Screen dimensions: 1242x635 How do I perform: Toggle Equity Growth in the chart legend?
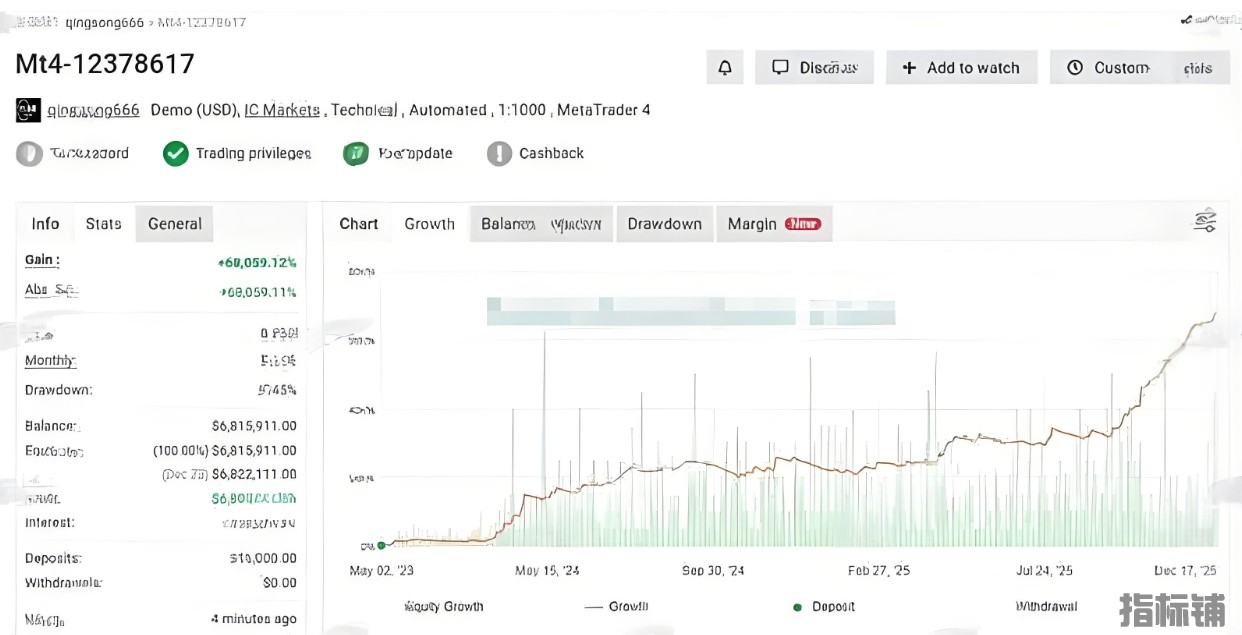coord(443,606)
